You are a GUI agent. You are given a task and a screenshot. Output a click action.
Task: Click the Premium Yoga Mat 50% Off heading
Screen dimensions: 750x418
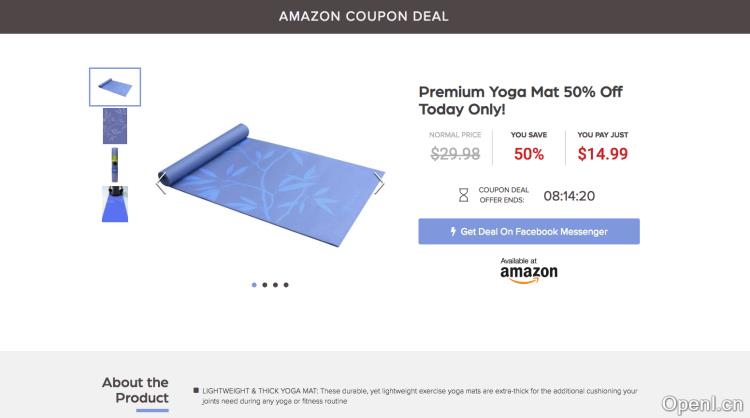point(520,100)
